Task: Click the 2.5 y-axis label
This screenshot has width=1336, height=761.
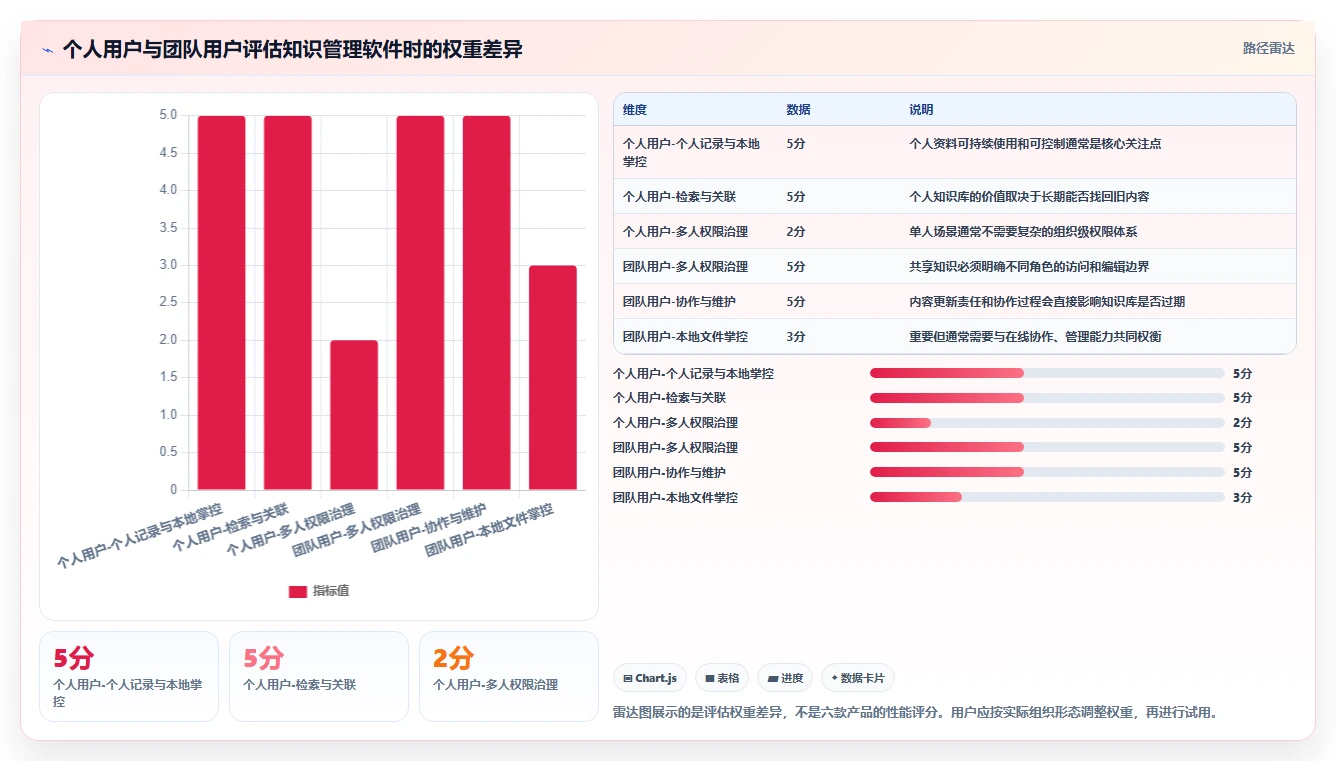Action: pos(168,303)
